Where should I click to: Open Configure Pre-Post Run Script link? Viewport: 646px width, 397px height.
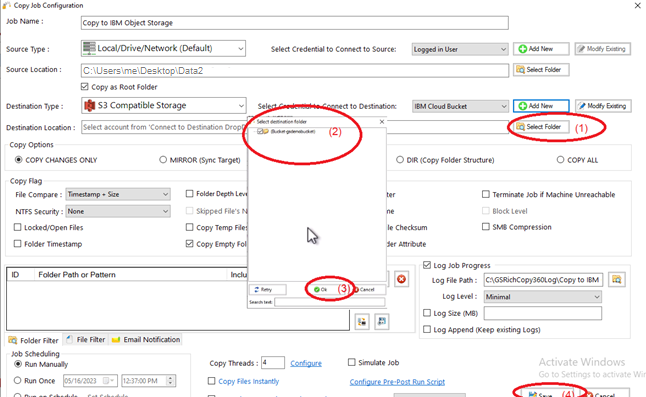[397, 382]
